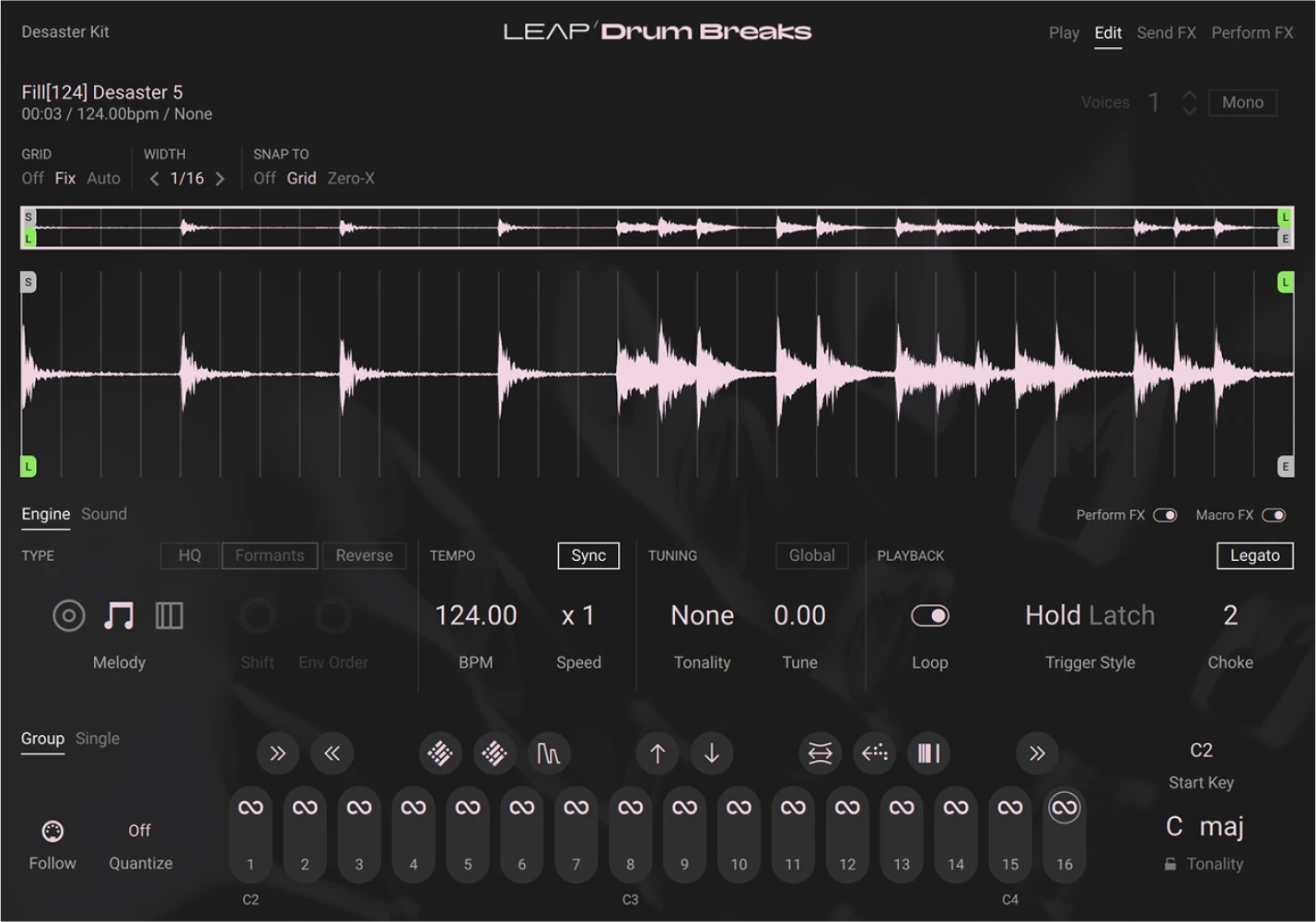Open the Perform FX page from the top menu
Screen dimensions: 1316x922
pyautogui.click(x=1252, y=31)
